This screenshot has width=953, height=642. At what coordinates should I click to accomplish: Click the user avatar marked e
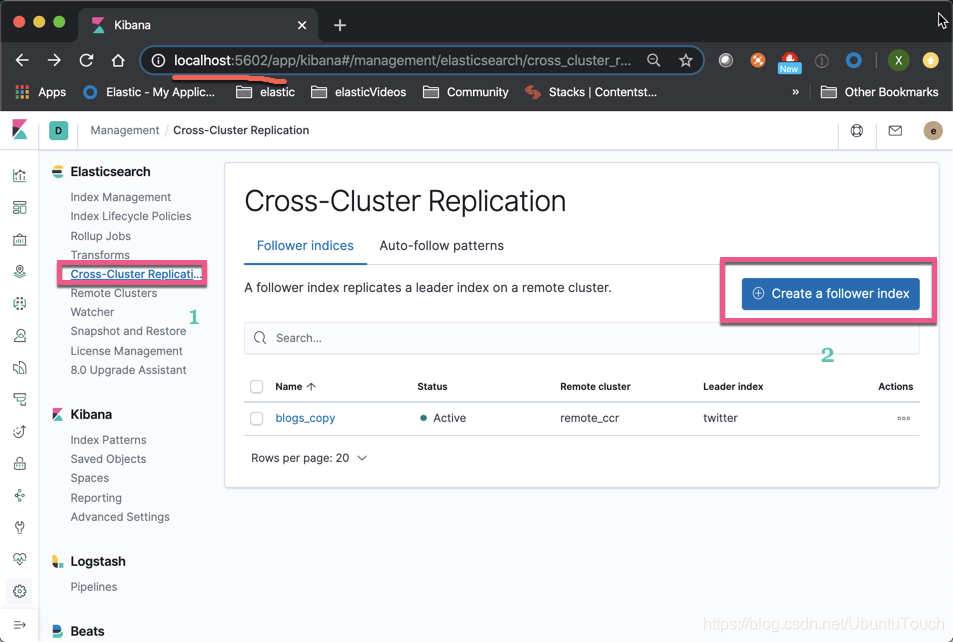coord(932,130)
